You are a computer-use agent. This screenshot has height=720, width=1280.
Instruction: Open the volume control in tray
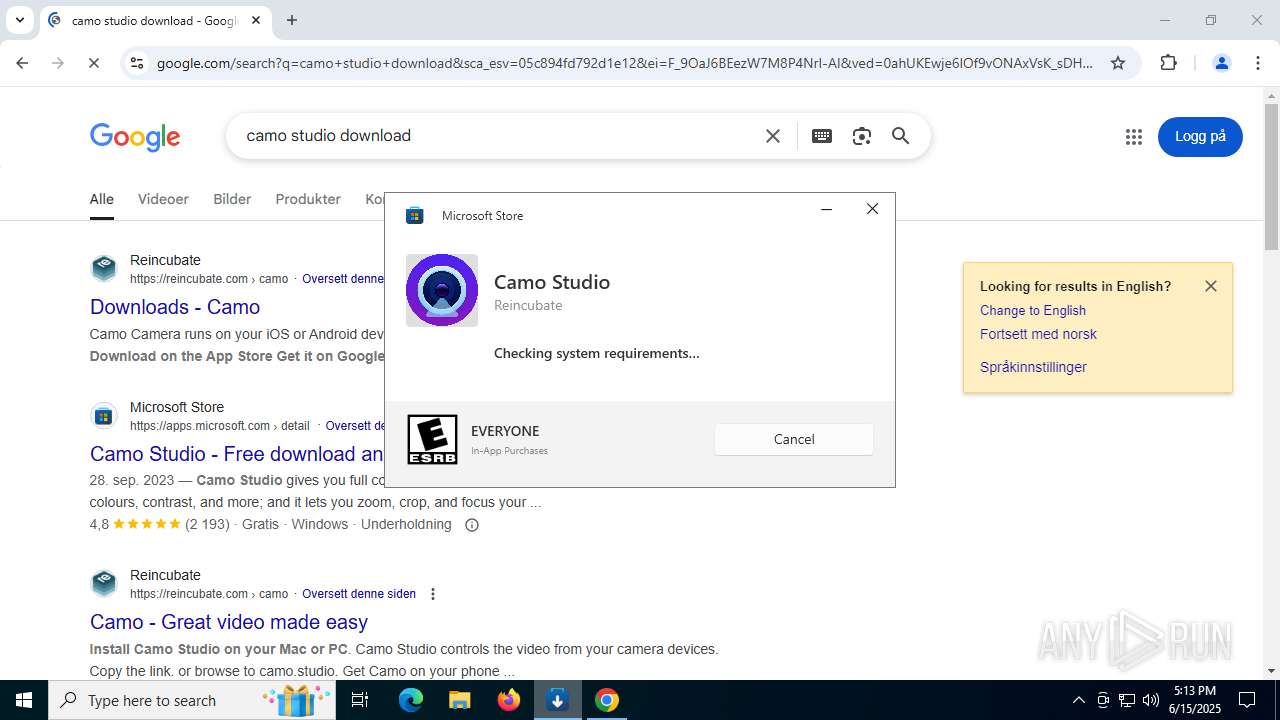[1151, 700]
